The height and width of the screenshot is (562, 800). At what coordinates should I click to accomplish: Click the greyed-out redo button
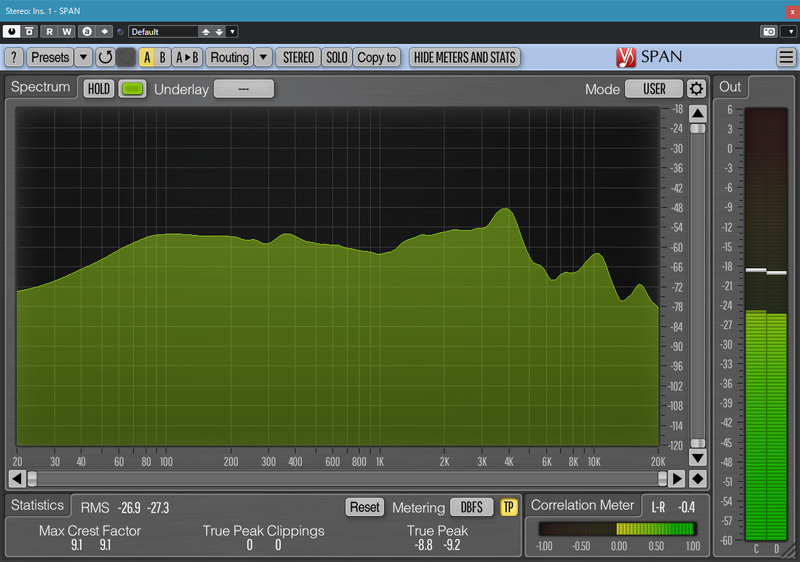[126, 57]
